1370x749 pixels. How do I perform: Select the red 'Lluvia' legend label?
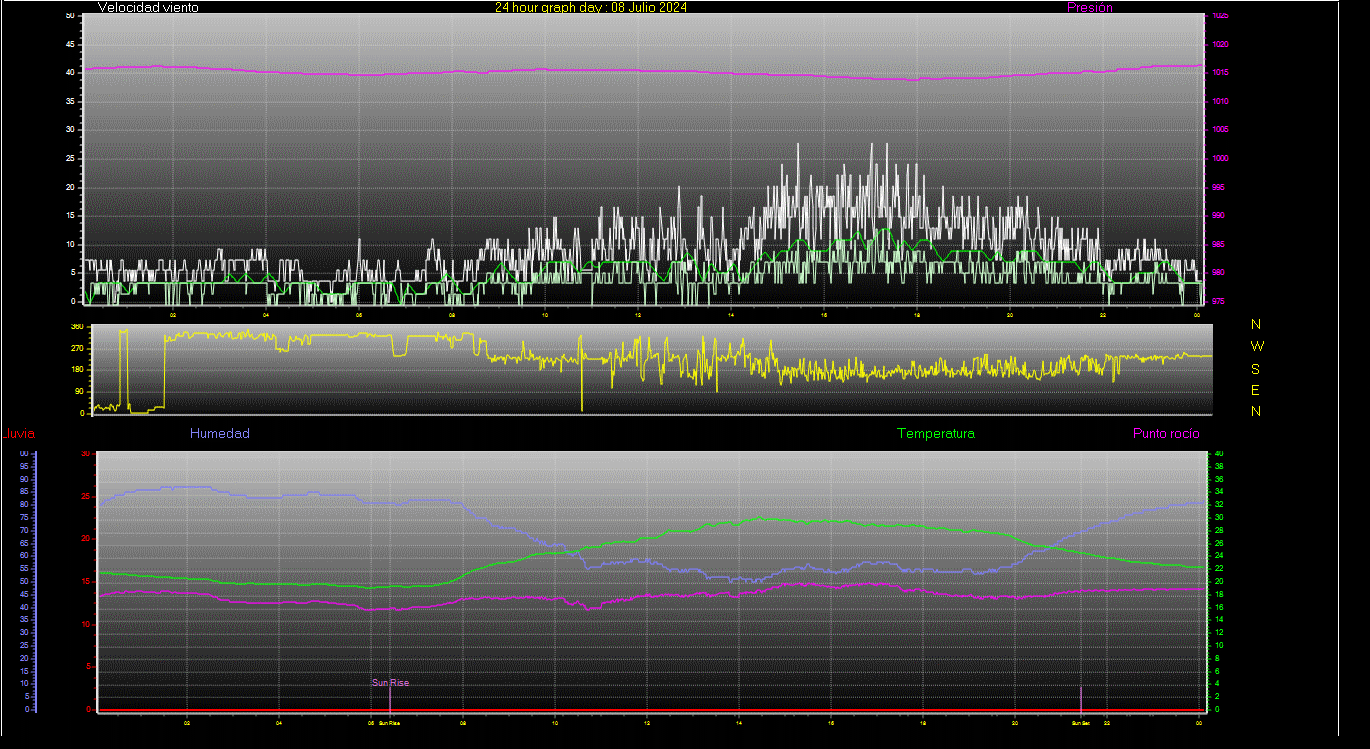pyautogui.click(x=18, y=434)
